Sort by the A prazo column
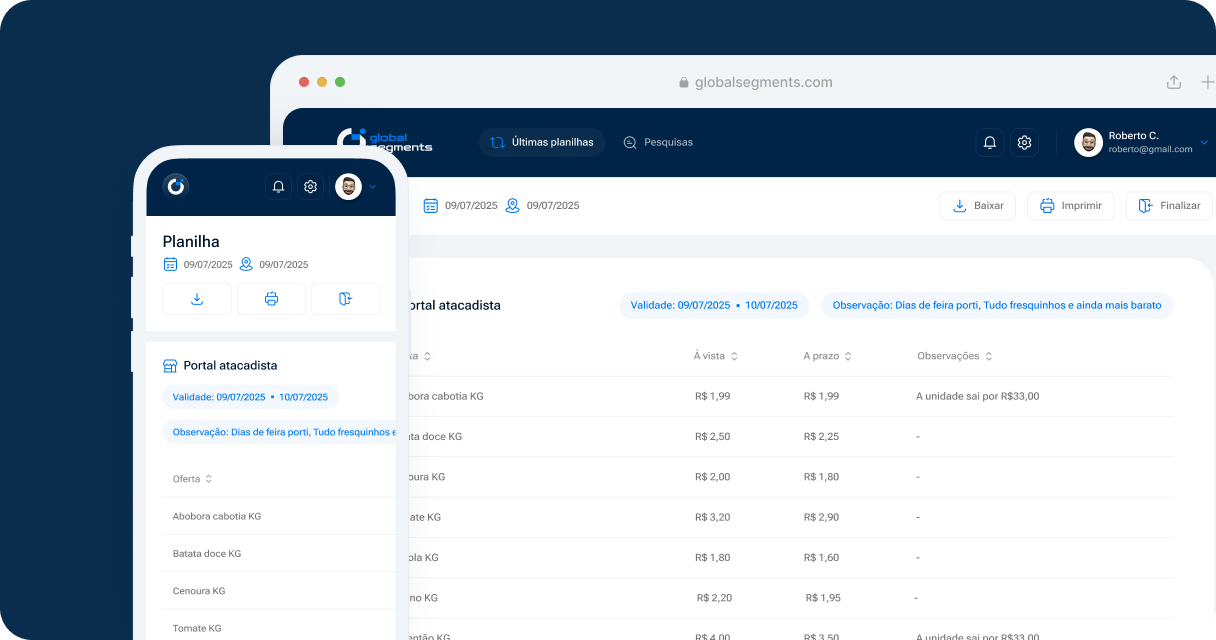This screenshot has width=1216, height=640. pos(827,356)
